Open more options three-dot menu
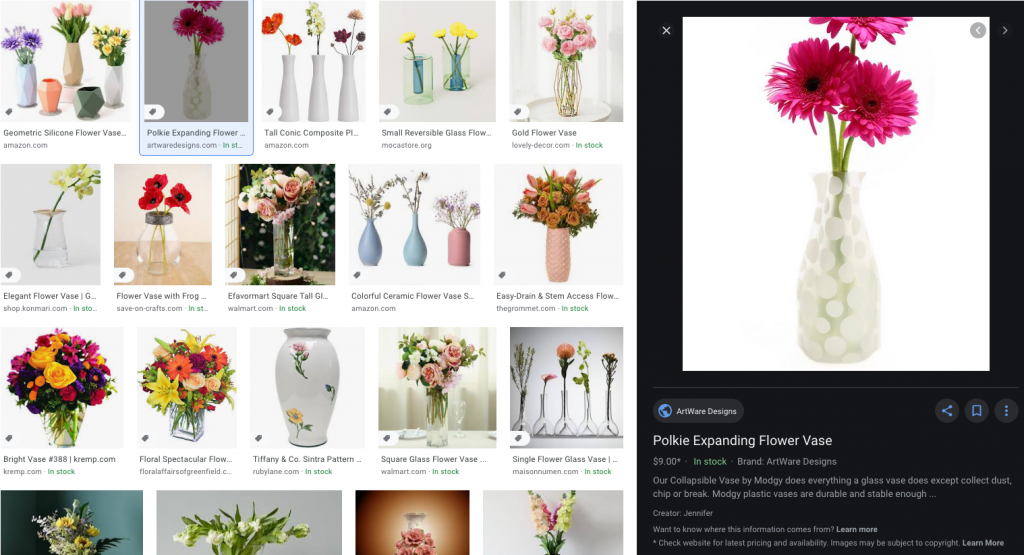 point(1006,411)
